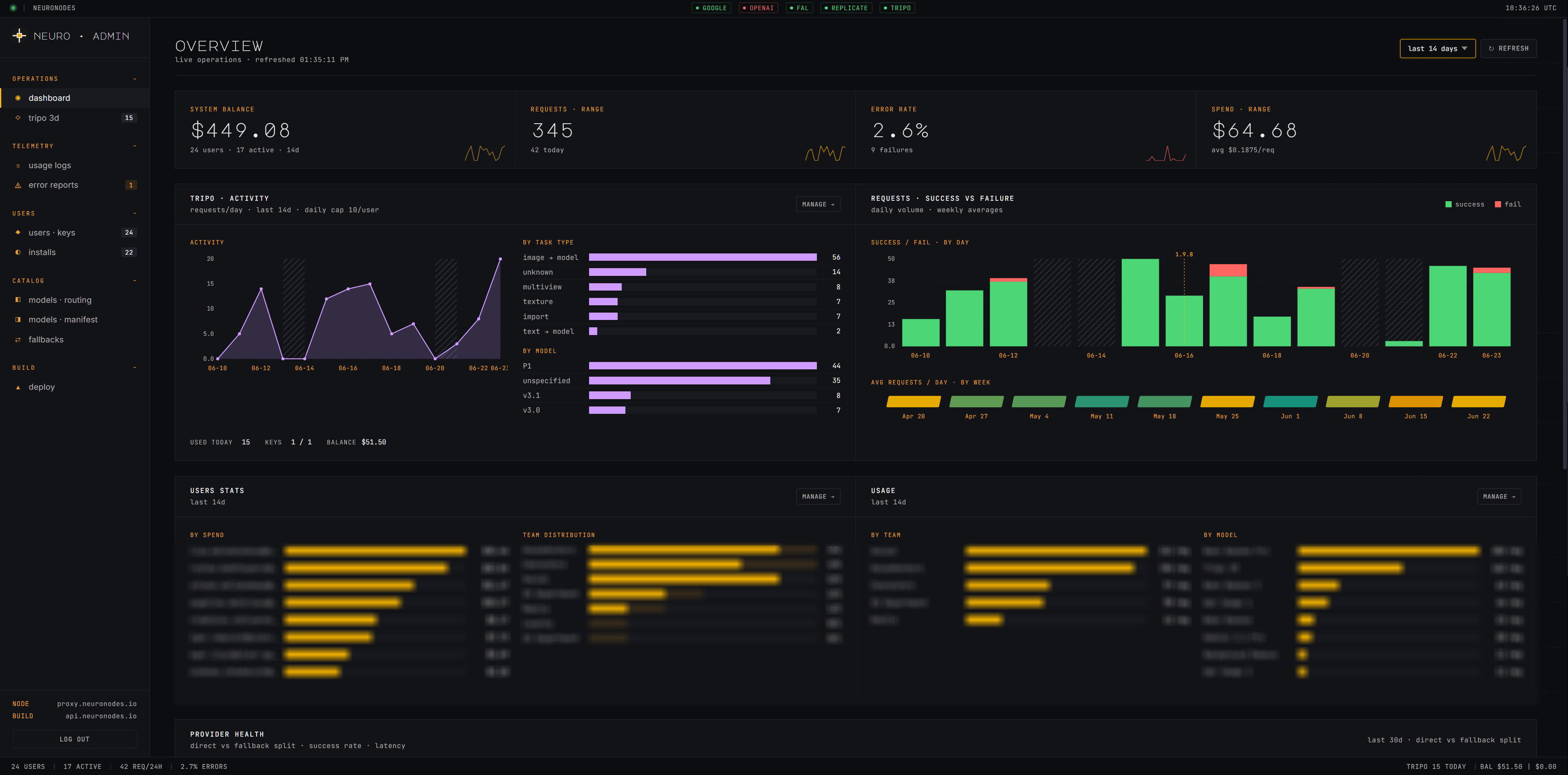Click the fallbacks arrows icon

click(x=18, y=340)
